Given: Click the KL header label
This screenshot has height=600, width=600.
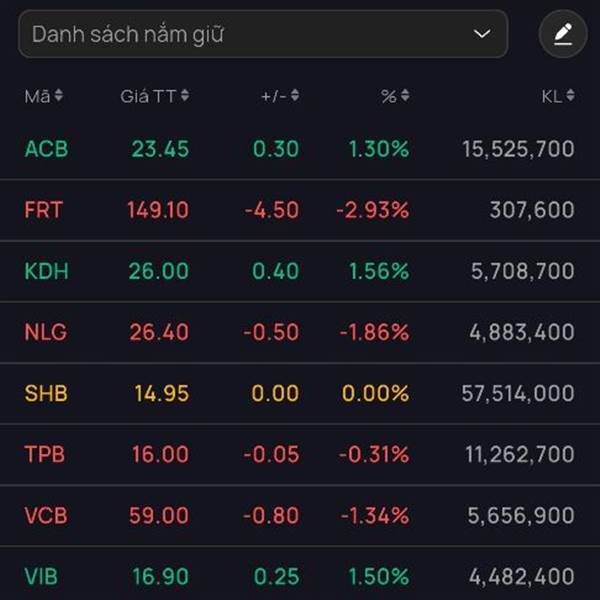Looking at the screenshot, I should pos(551,96).
